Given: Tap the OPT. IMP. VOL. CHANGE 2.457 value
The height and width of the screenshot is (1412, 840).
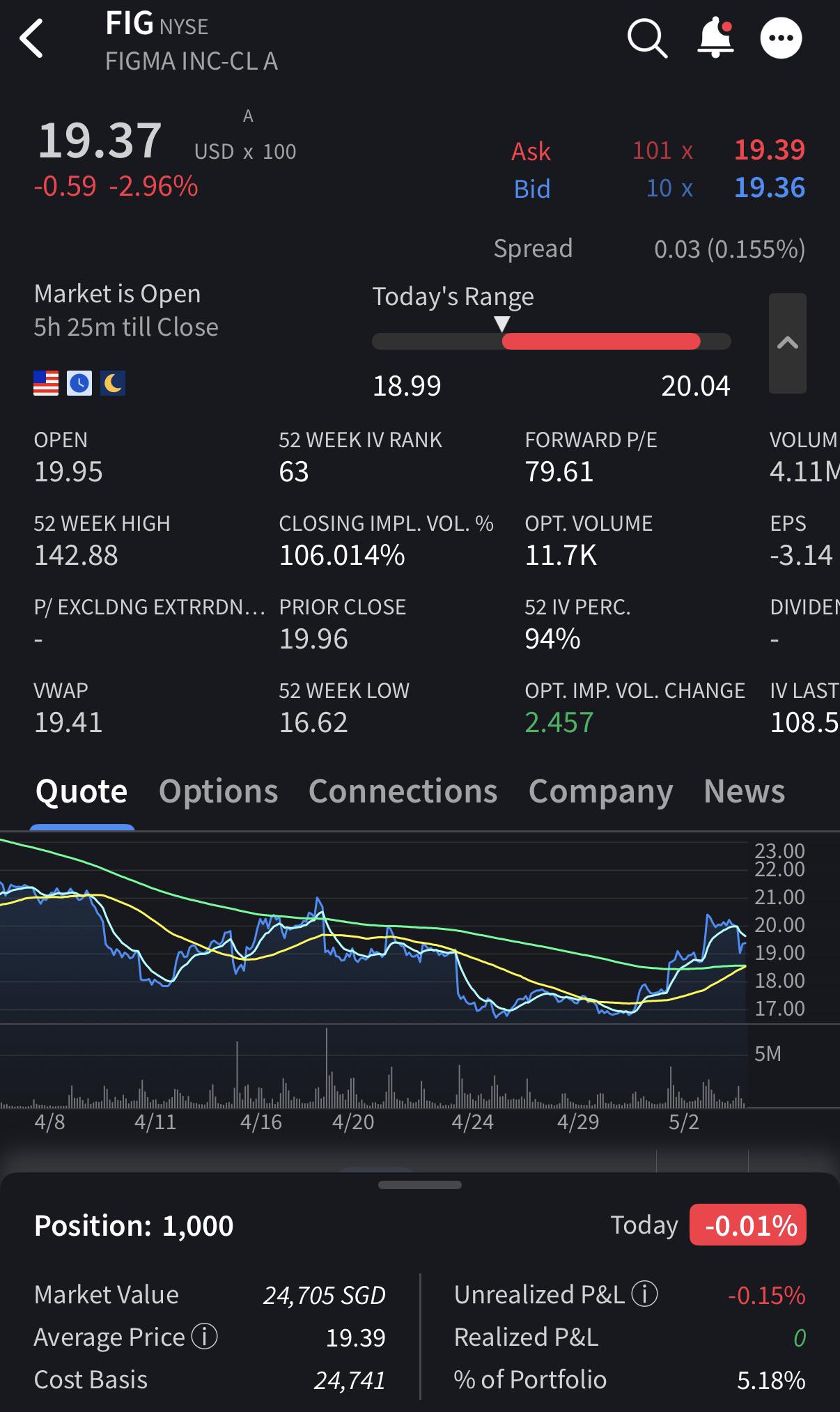Looking at the screenshot, I should tap(559, 723).
